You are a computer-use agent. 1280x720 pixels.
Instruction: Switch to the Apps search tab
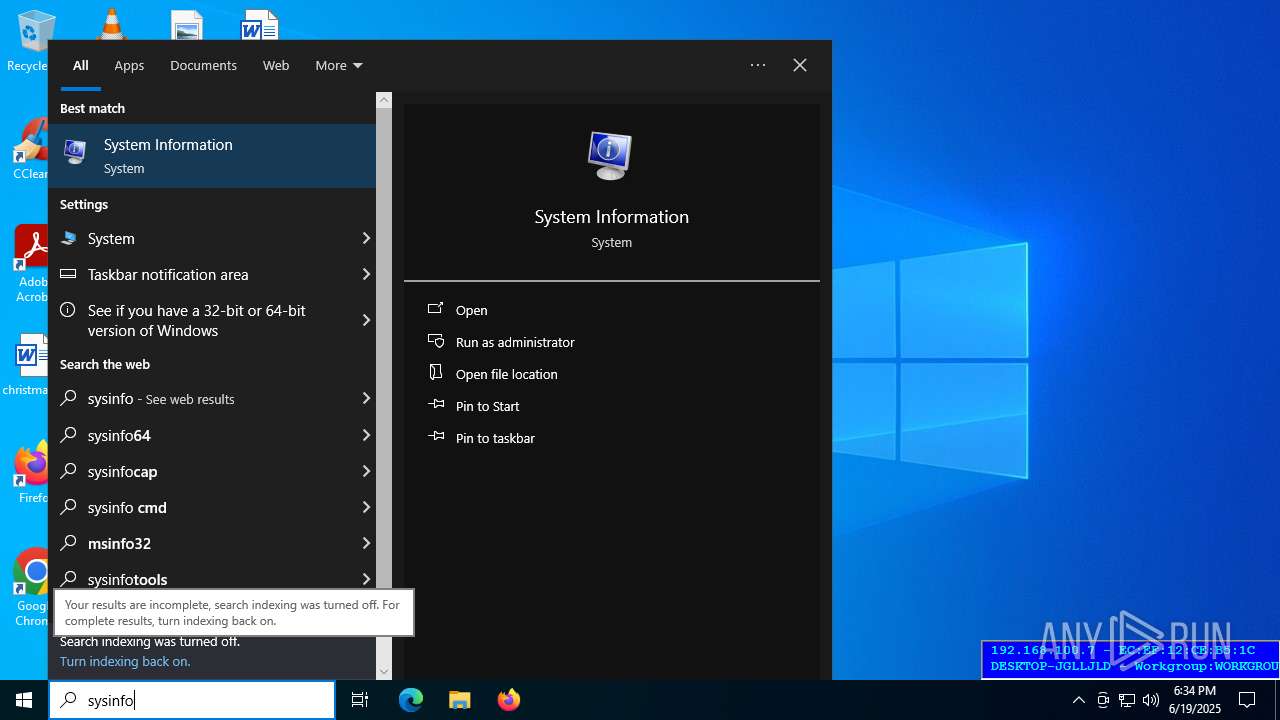[x=129, y=65]
